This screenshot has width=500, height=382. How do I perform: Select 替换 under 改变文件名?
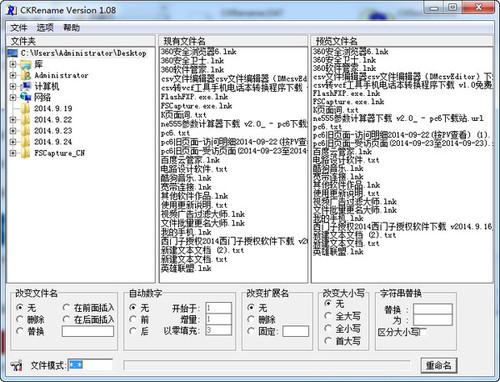pos(20,331)
